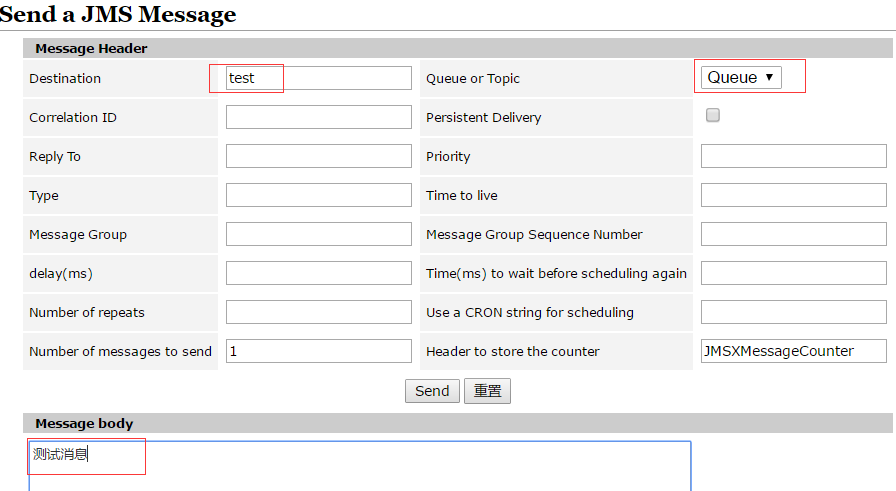This screenshot has width=896, height=491.
Task: Click Message Group Sequence Number field
Action: pyautogui.click(x=793, y=234)
